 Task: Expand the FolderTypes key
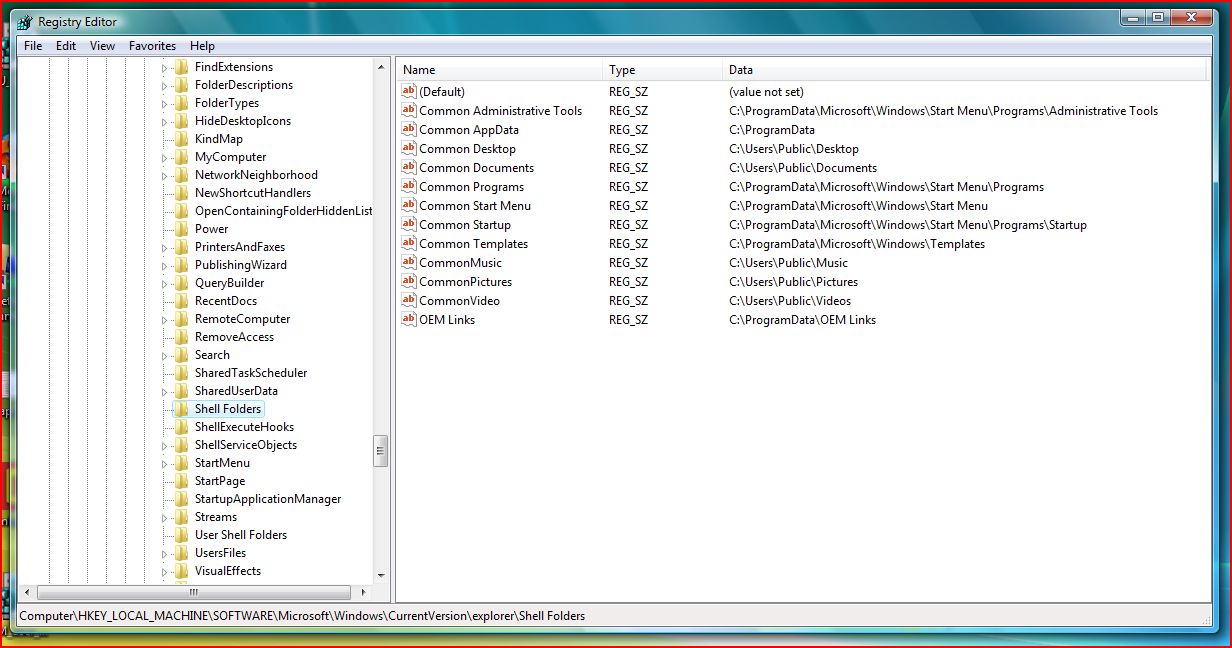click(x=165, y=103)
